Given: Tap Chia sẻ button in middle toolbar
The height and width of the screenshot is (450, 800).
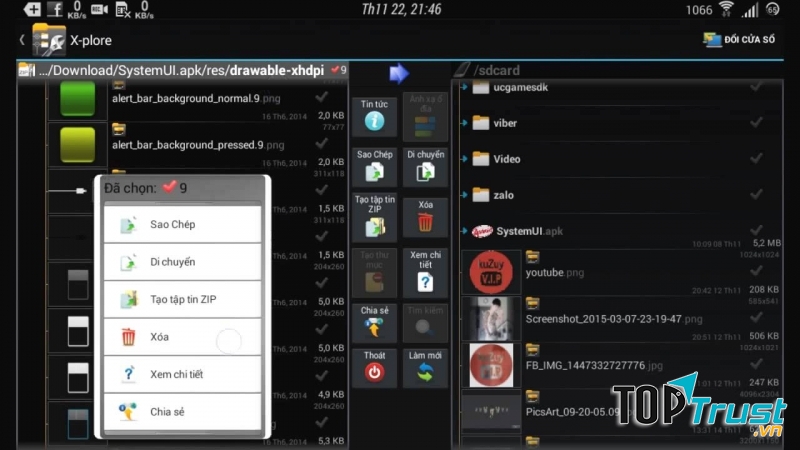Looking at the screenshot, I should pyautogui.click(x=374, y=322).
